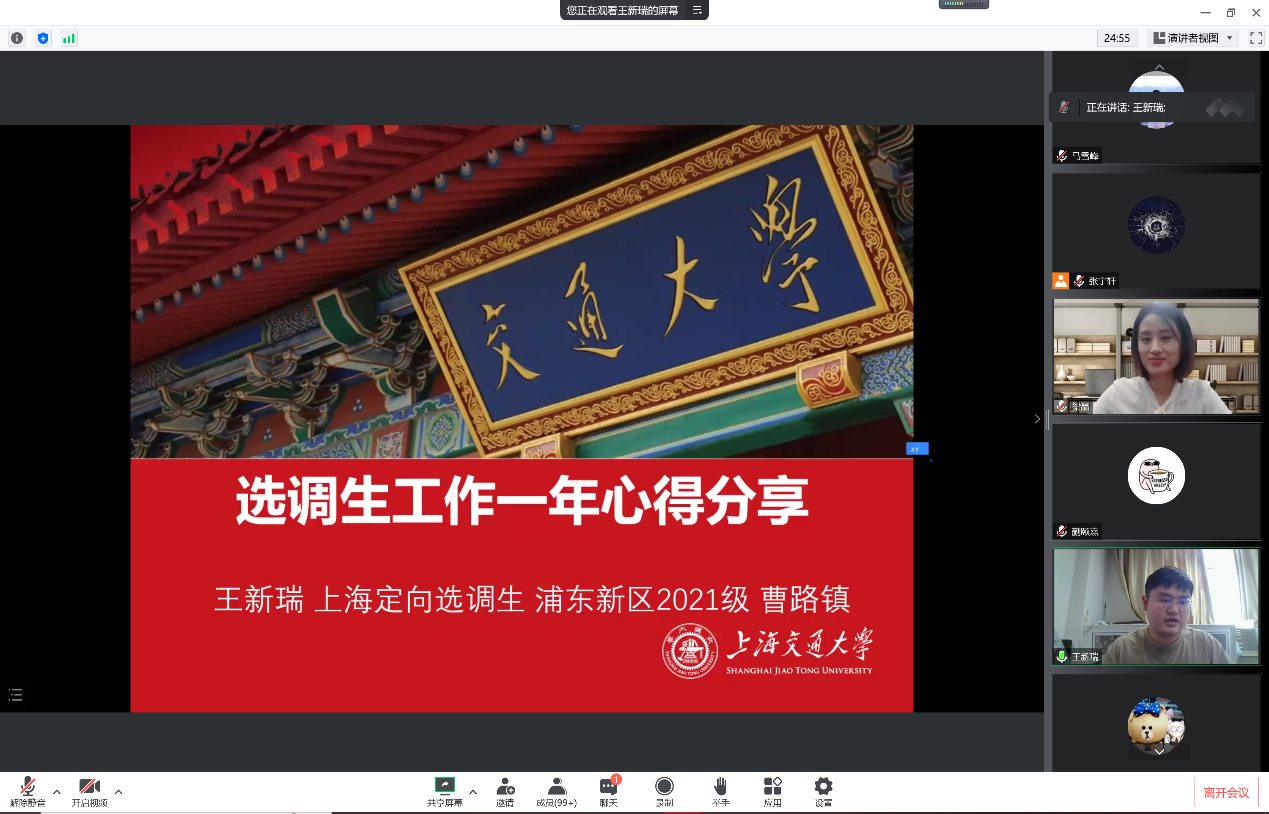
Task: Unmute by clicking 解除静音
Action: click(27, 791)
